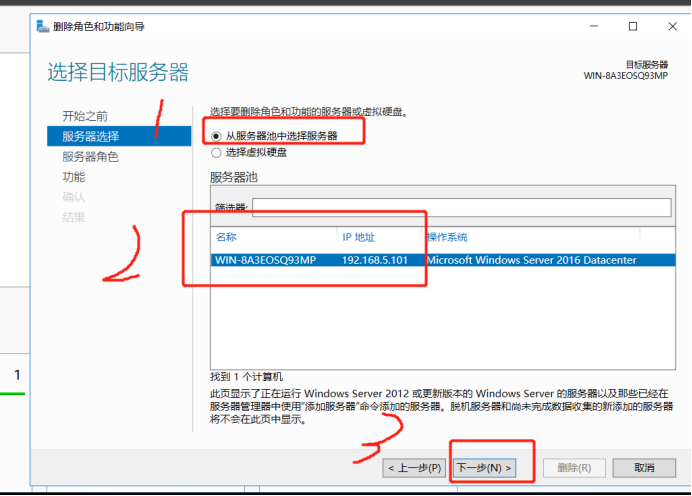Select '选择虚拟硬盘' radio button
Screen dimensions: 692x496
click(x=216, y=153)
